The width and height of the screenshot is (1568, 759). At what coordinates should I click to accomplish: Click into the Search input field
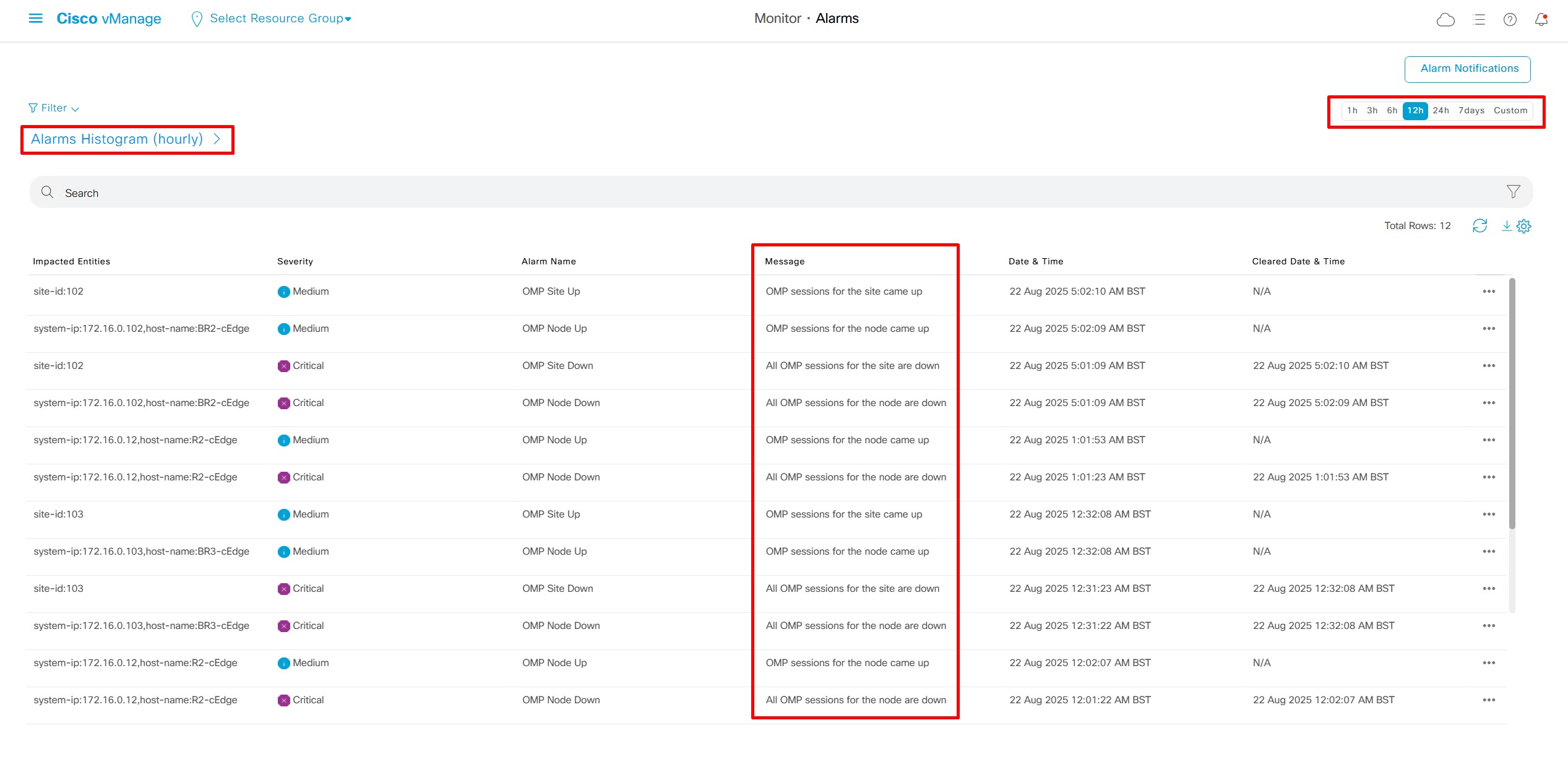[x=743, y=193]
